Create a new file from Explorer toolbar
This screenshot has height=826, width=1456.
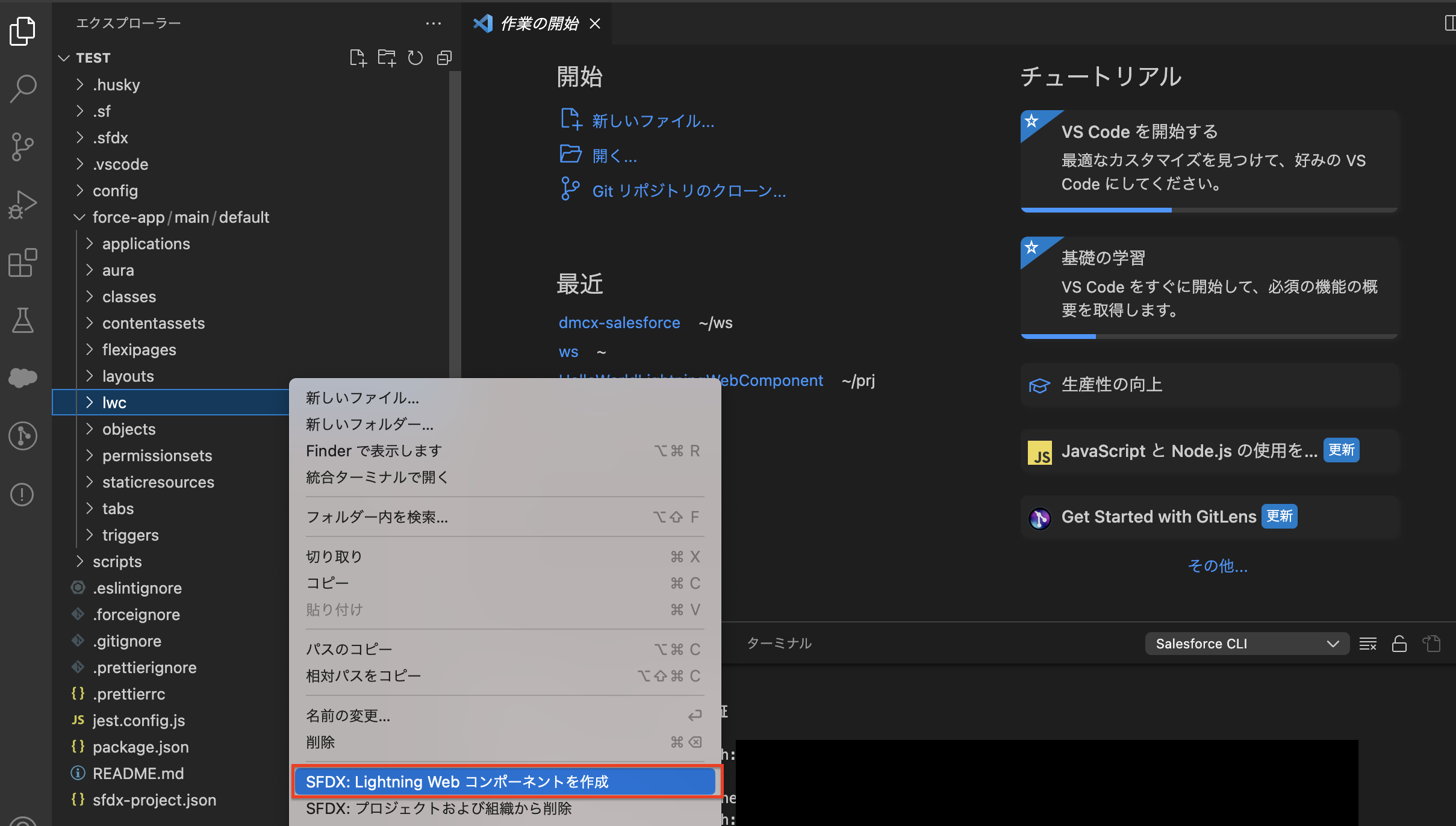[358, 57]
